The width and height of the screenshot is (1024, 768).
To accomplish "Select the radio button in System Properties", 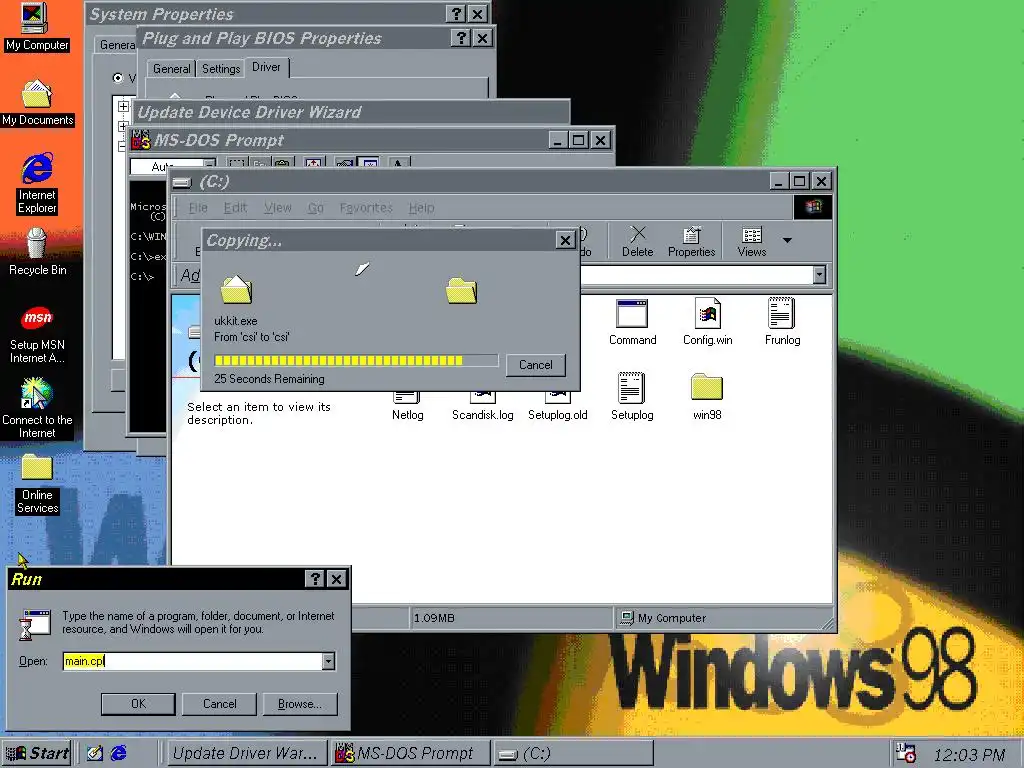I will (118, 78).
